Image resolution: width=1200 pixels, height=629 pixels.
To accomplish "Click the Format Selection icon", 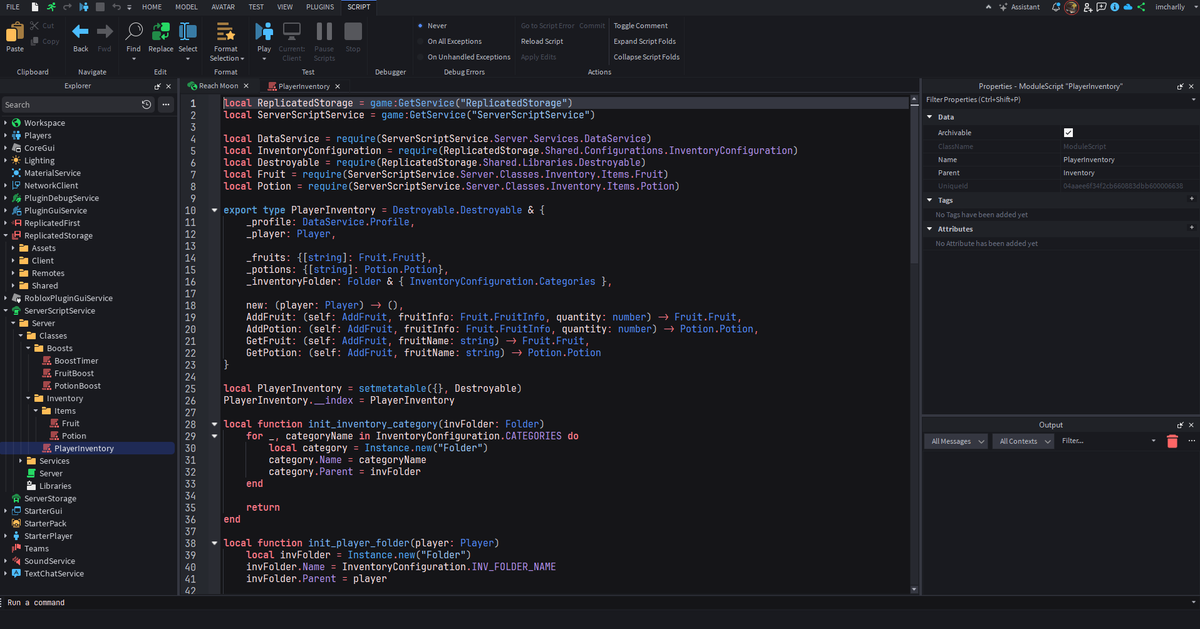I will 225,32.
